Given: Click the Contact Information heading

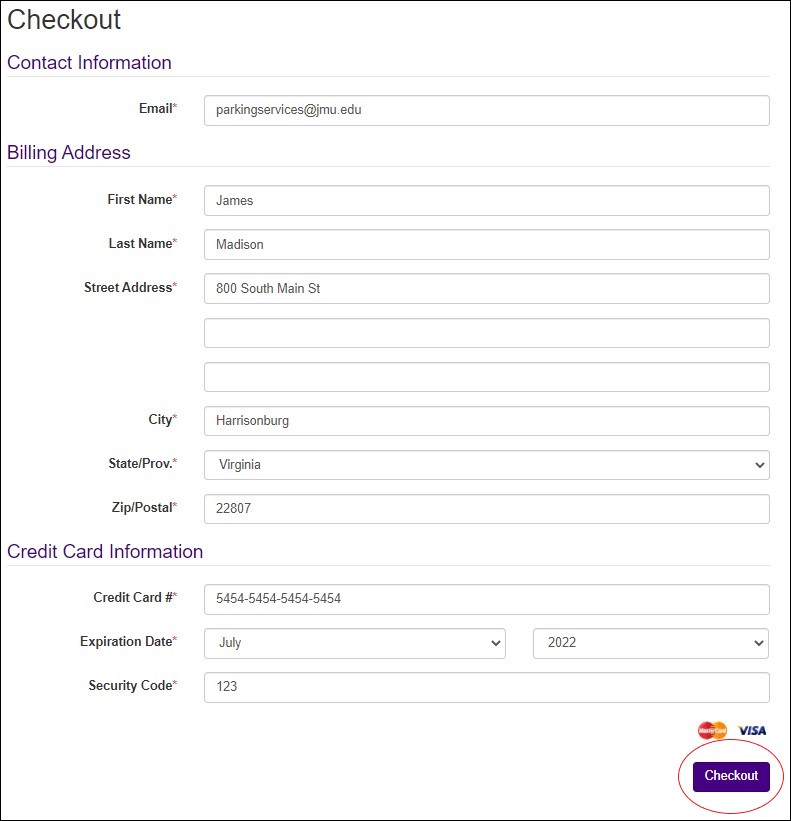Looking at the screenshot, I should (x=89, y=62).
